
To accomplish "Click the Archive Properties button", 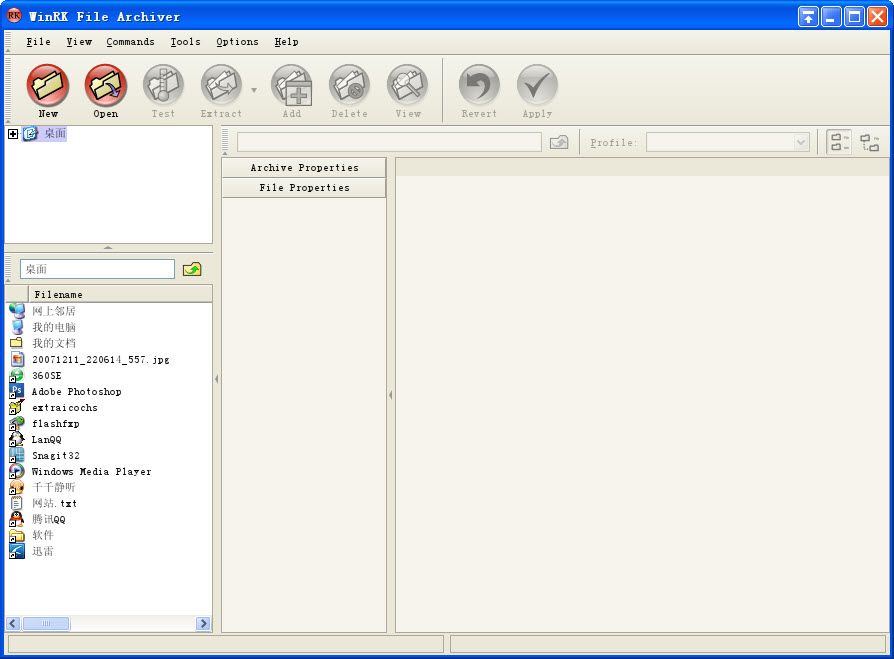I will (x=304, y=168).
